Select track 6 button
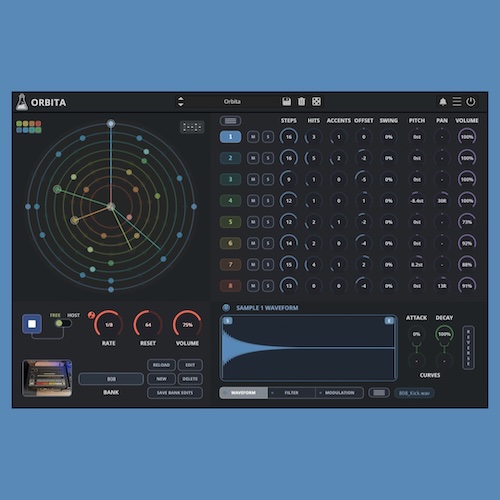Viewport: 500px width, 500px height. point(230,243)
